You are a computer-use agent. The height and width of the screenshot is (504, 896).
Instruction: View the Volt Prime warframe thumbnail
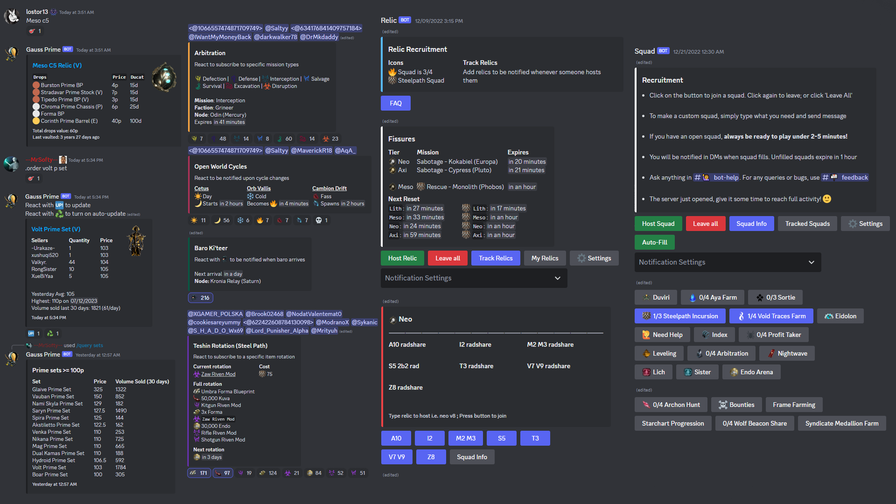click(x=136, y=240)
